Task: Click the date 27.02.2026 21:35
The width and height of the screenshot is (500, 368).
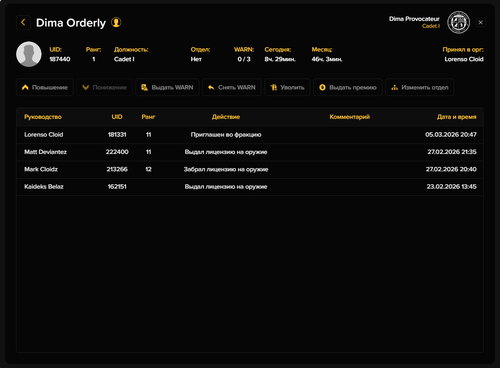Action: point(452,152)
